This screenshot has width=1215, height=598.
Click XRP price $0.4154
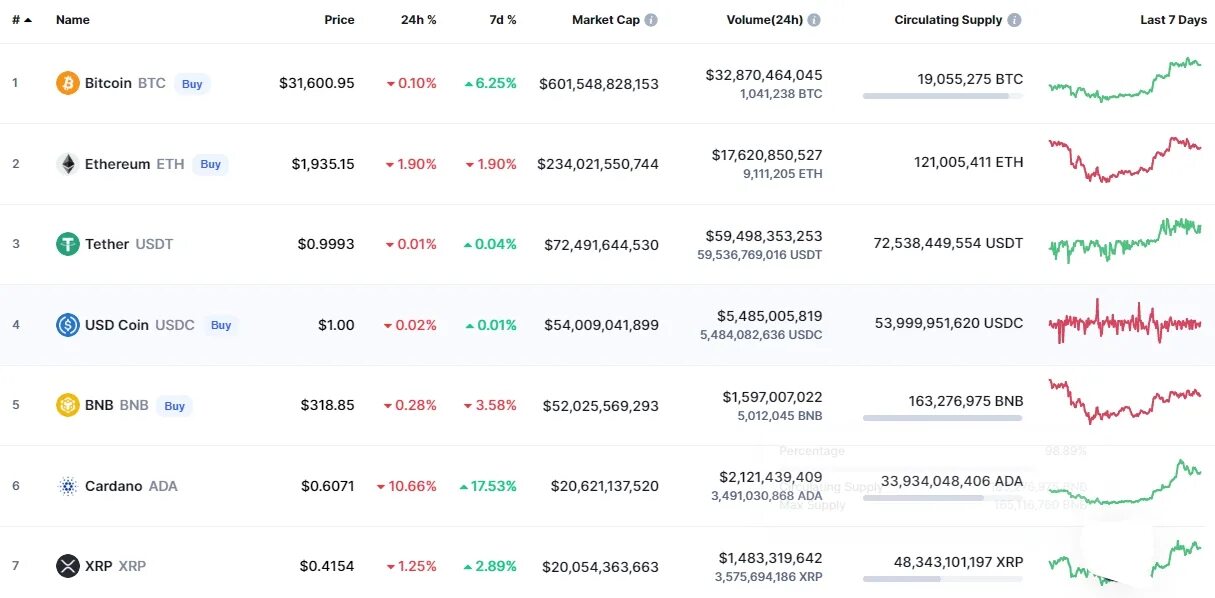(x=327, y=566)
